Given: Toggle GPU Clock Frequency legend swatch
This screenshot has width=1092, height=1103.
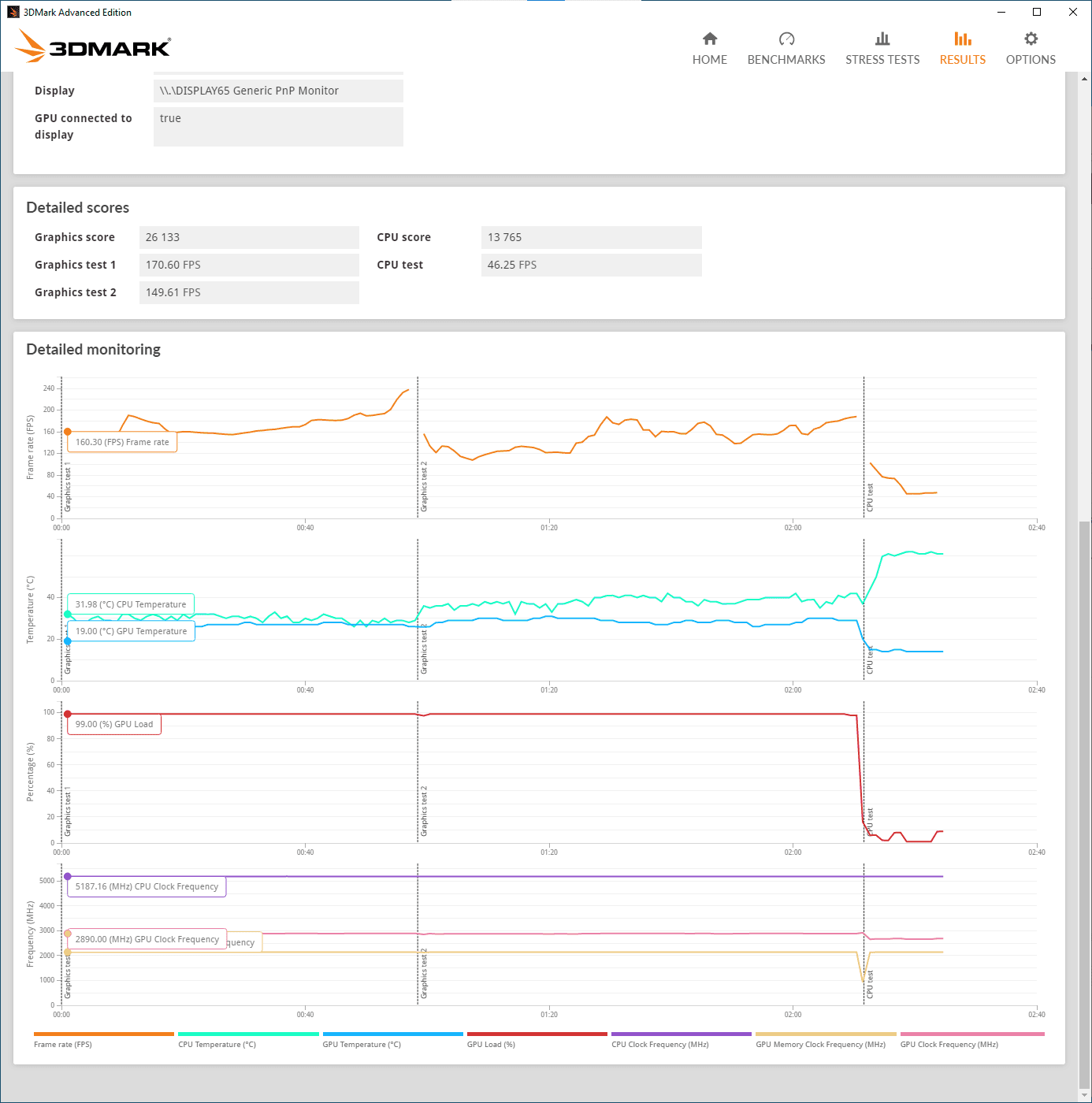Looking at the screenshot, I should [x=972, y=1034].
